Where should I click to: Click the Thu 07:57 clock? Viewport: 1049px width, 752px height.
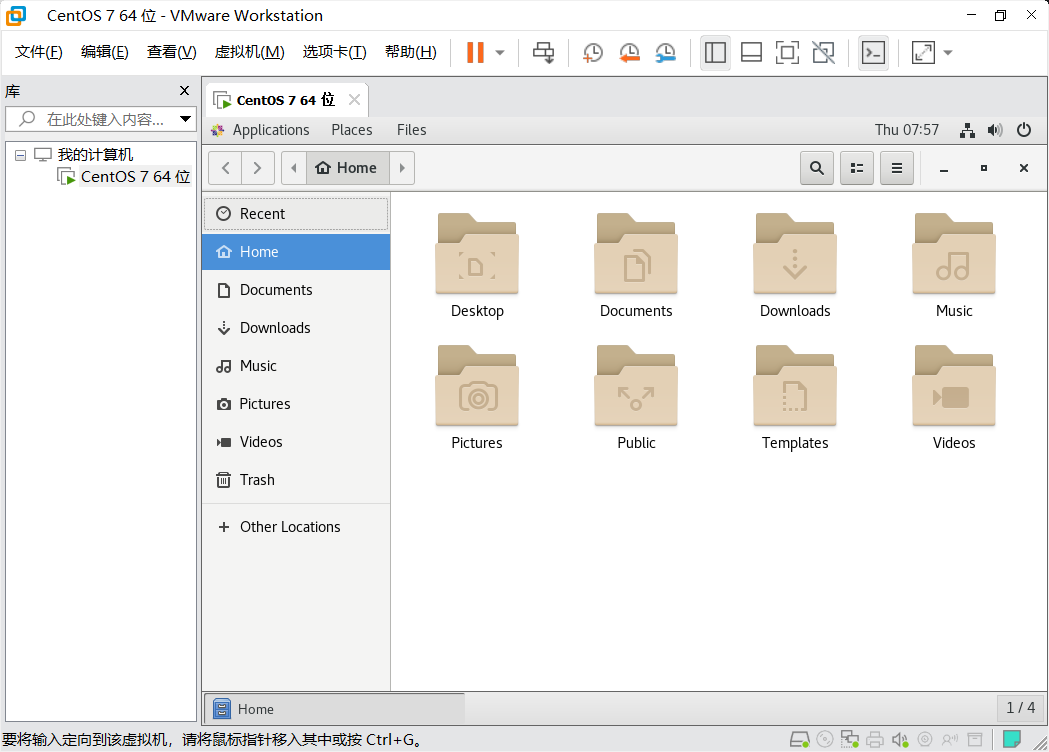coord(907,130)
